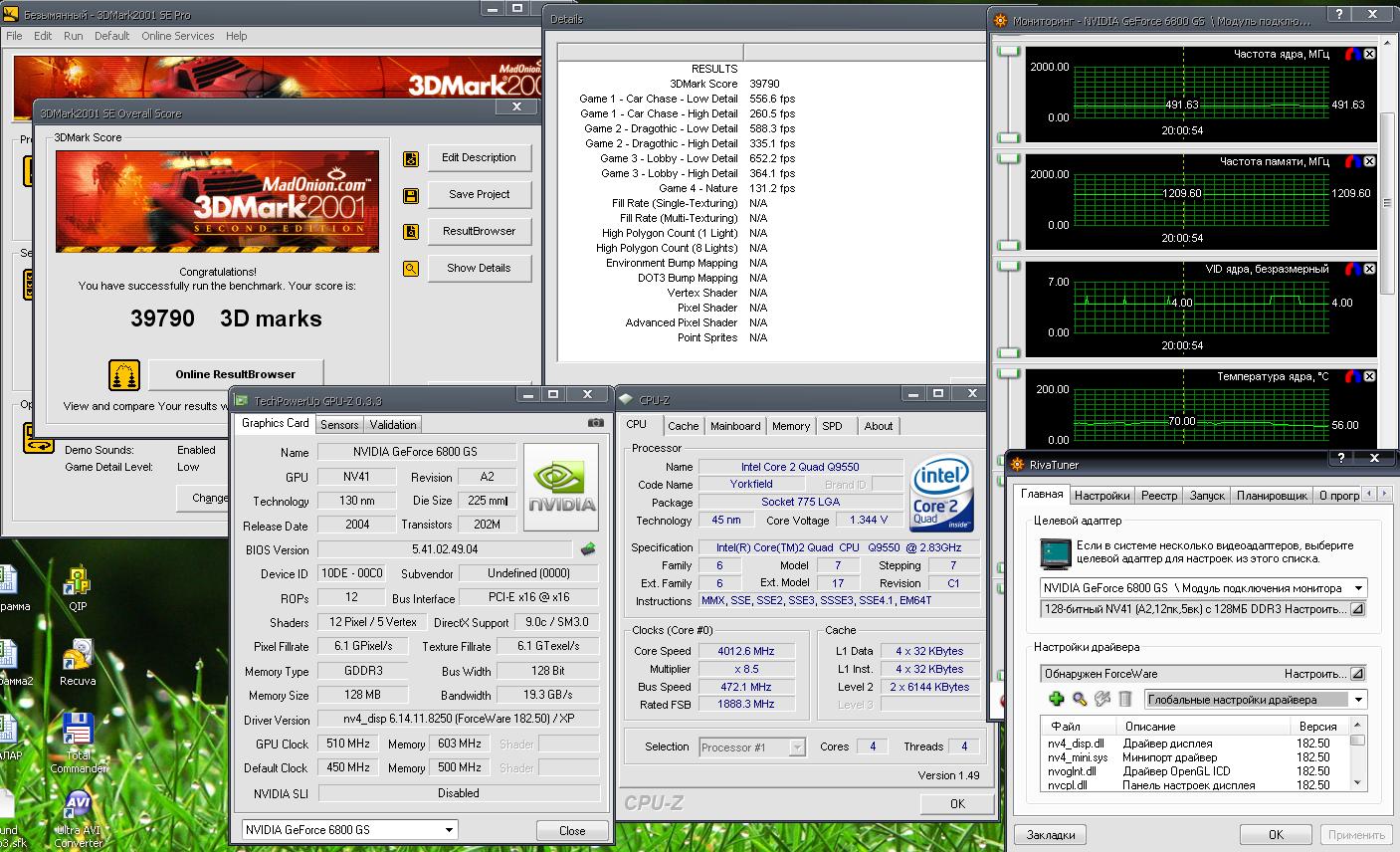This screenshot has width=1400, height=852.
Task: Switch to the Mainboard tab in CPU-Z
Action: pos(735,426)
